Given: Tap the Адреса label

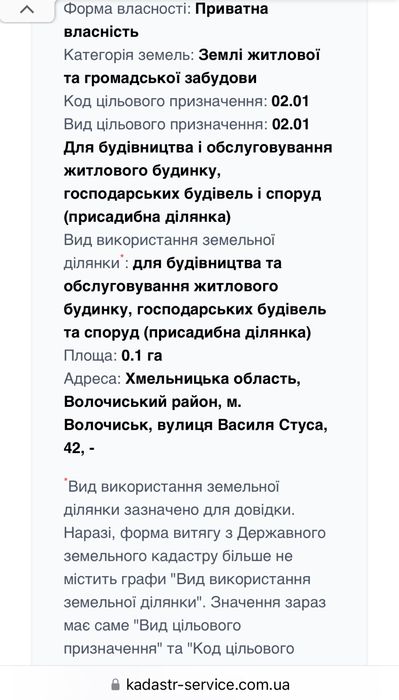Looking at the screenshot, I should pyautogui.click(x=92, y=379).
